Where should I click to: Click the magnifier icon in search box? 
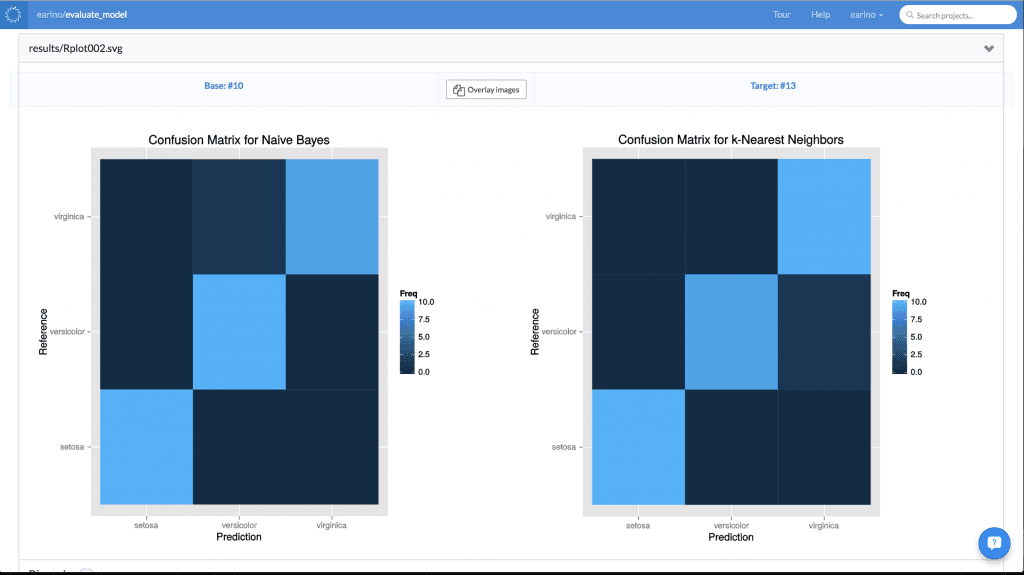click(x=909, y=15)
